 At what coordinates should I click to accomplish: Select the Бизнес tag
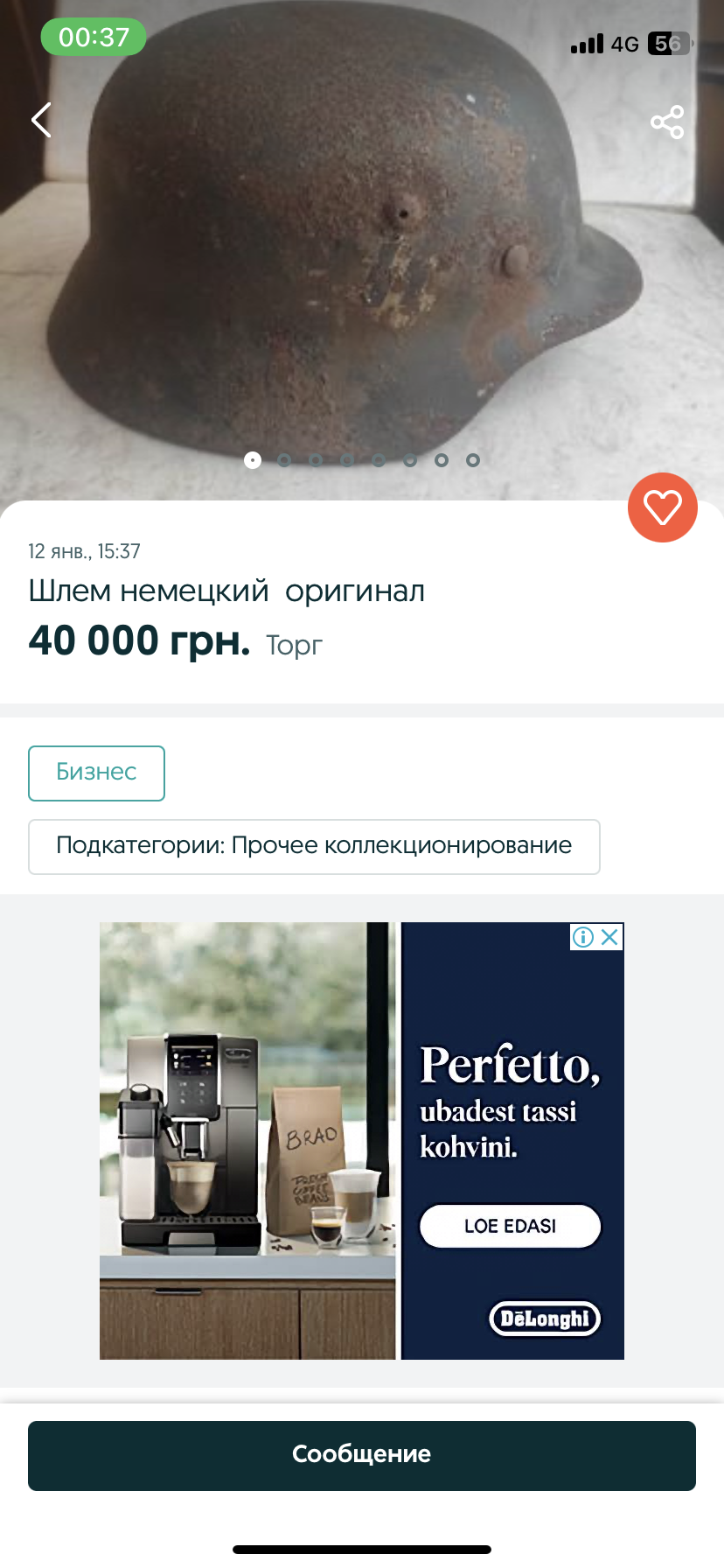(96, 773)
